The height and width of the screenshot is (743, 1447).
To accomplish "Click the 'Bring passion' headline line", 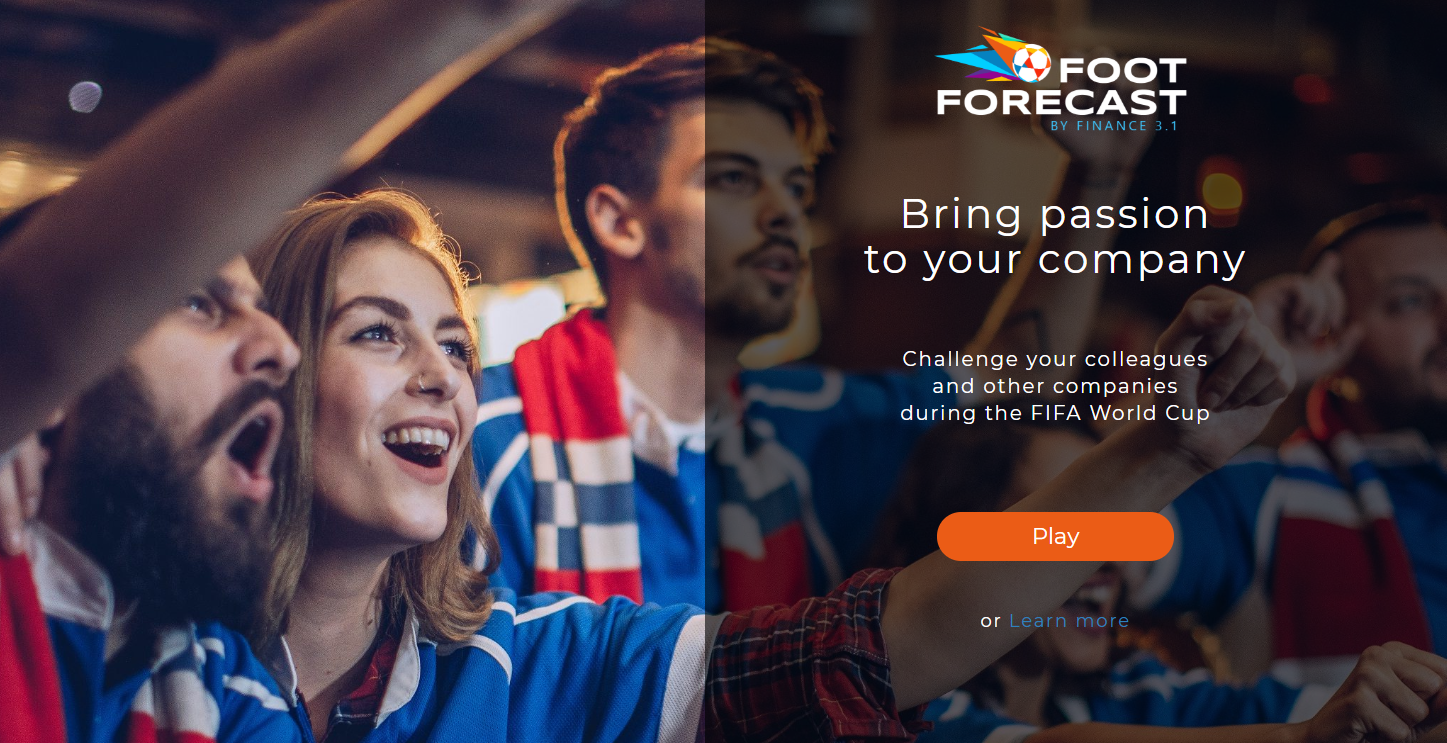I will tap(1055, 214).
